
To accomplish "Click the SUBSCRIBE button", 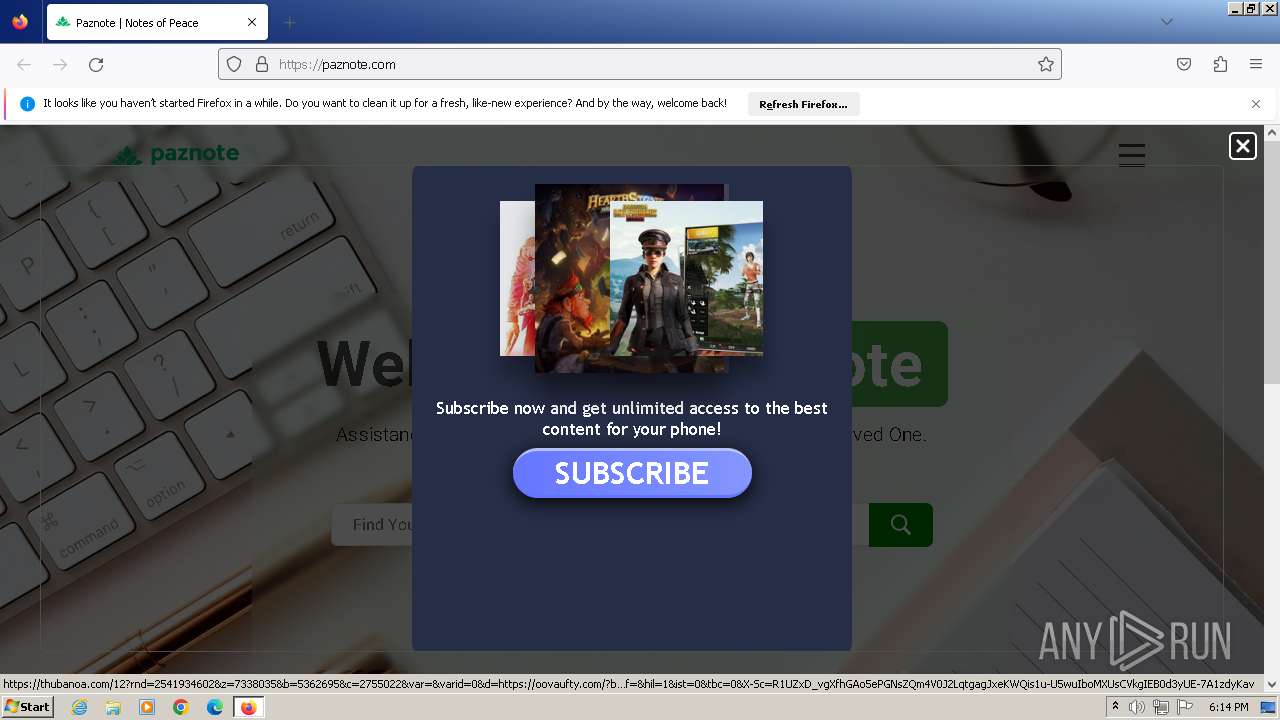I will (632, 473).
